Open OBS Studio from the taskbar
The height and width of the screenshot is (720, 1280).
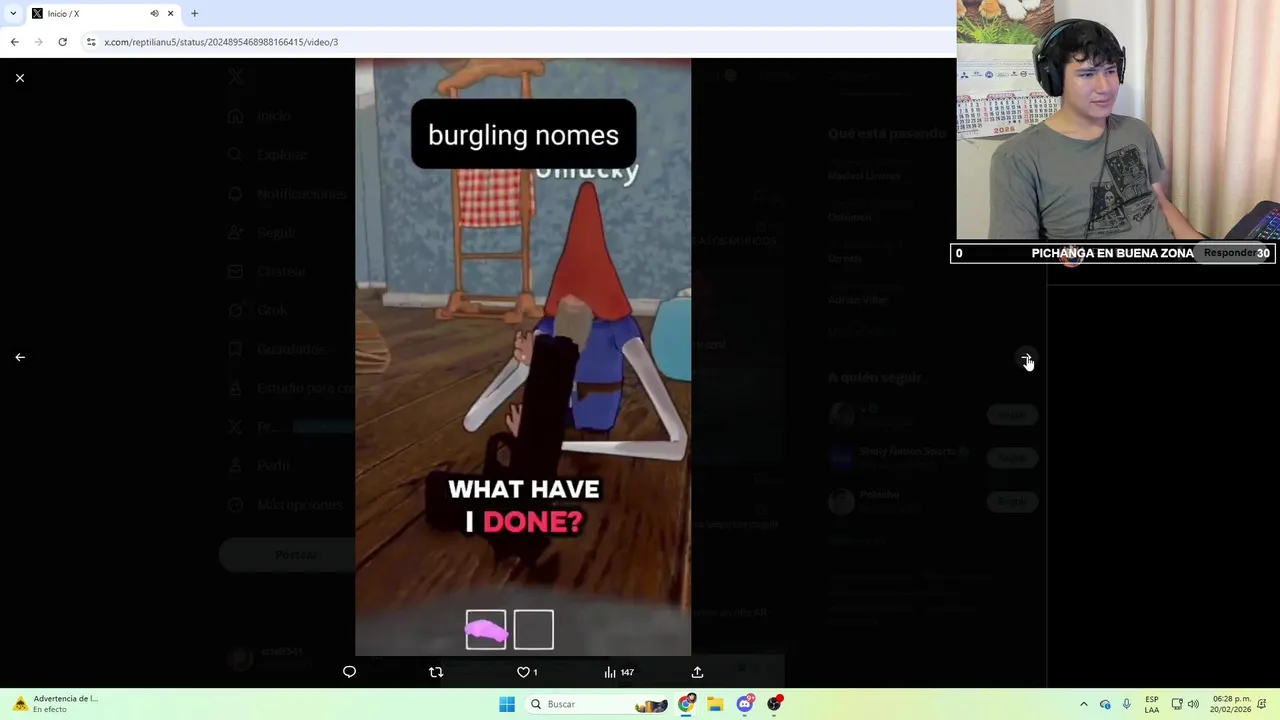[774, 704]
